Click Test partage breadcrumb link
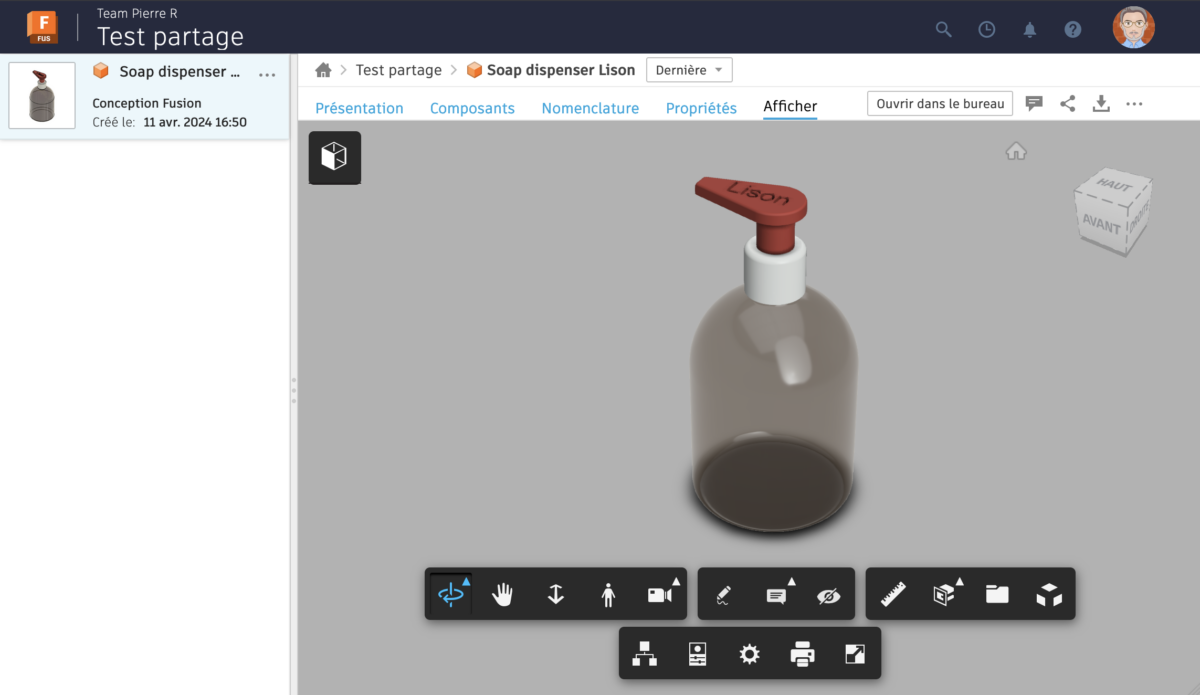Image resolution: width=1200 pixels, height=695 pixels. click(x=398, y=70)
